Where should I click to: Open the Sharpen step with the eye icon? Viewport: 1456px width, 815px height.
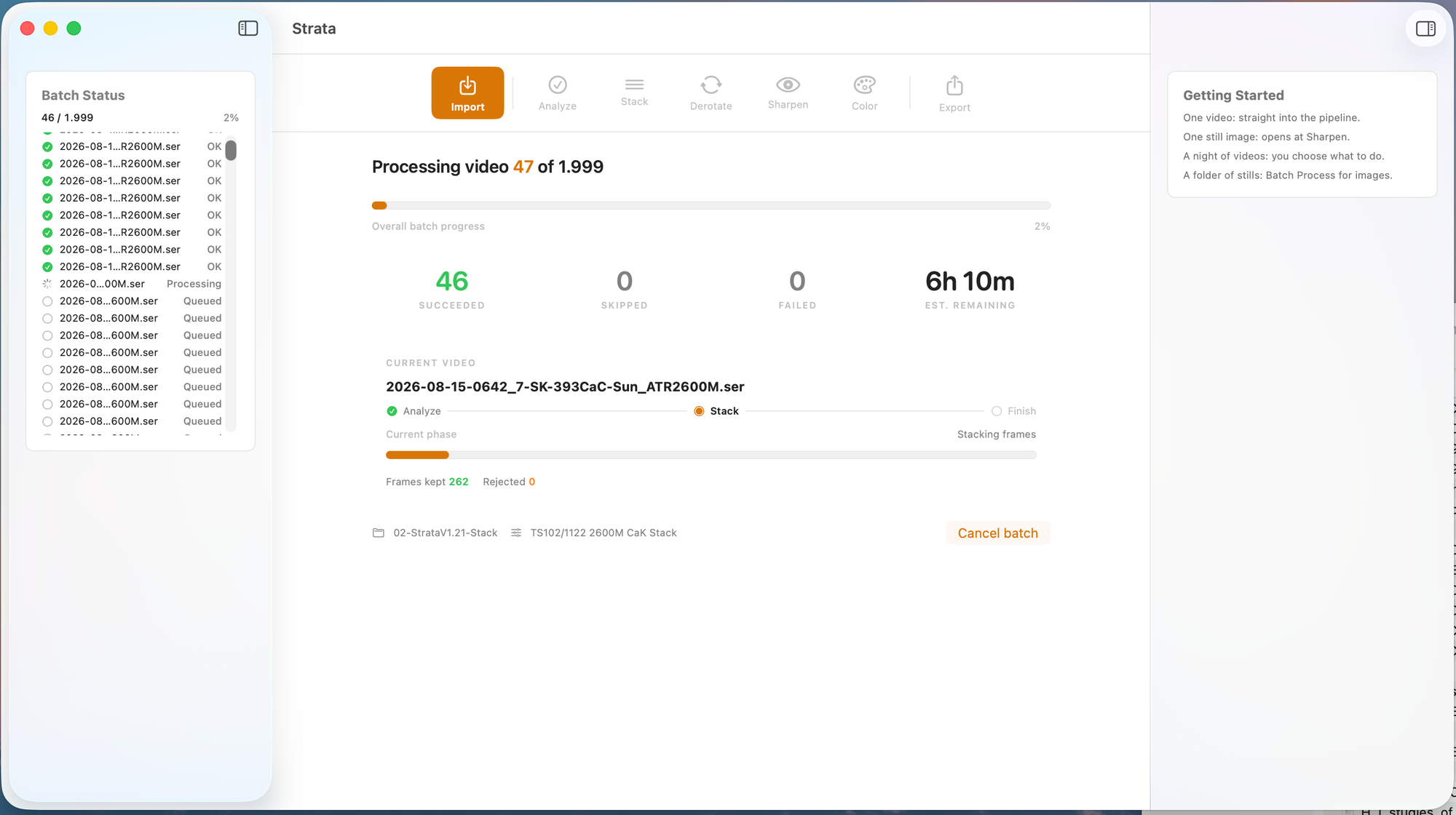click(788, 93)
